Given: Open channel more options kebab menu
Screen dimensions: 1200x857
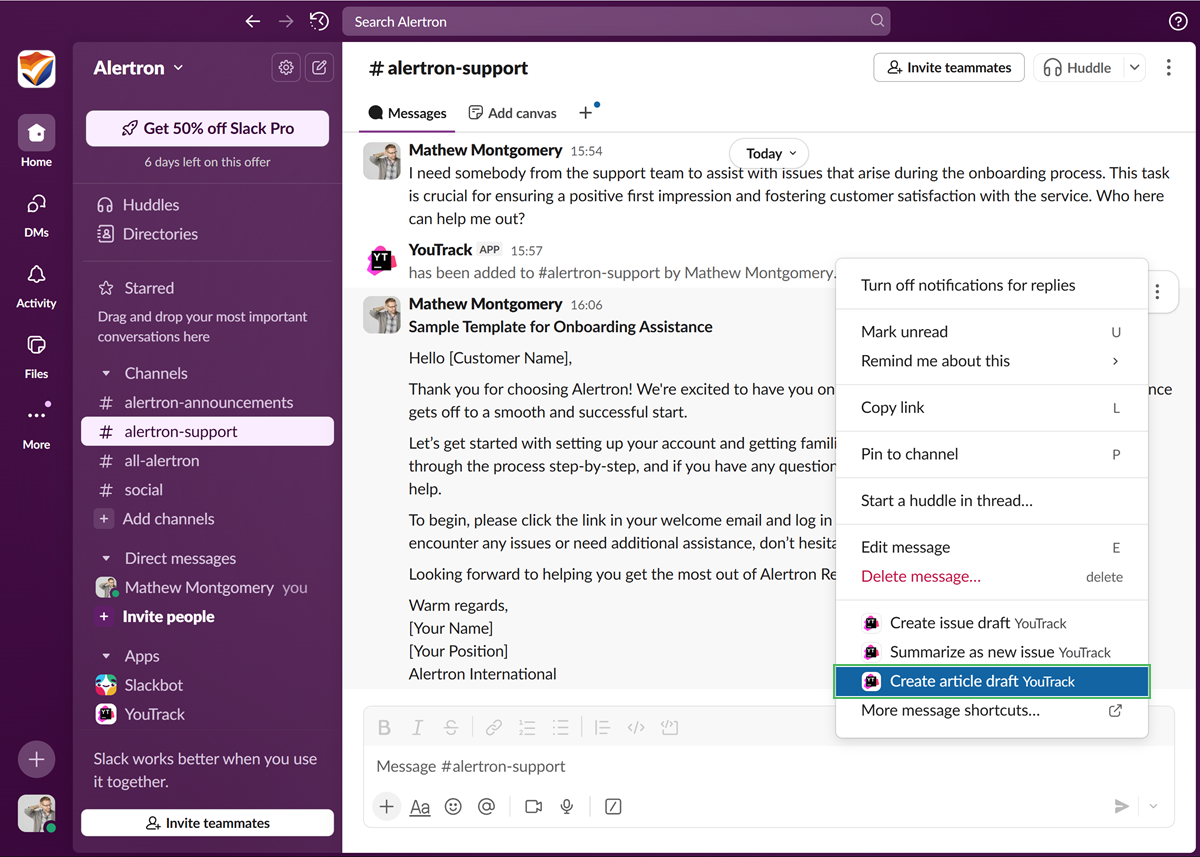Looking at the screenshot, I should coord(1168,67).
